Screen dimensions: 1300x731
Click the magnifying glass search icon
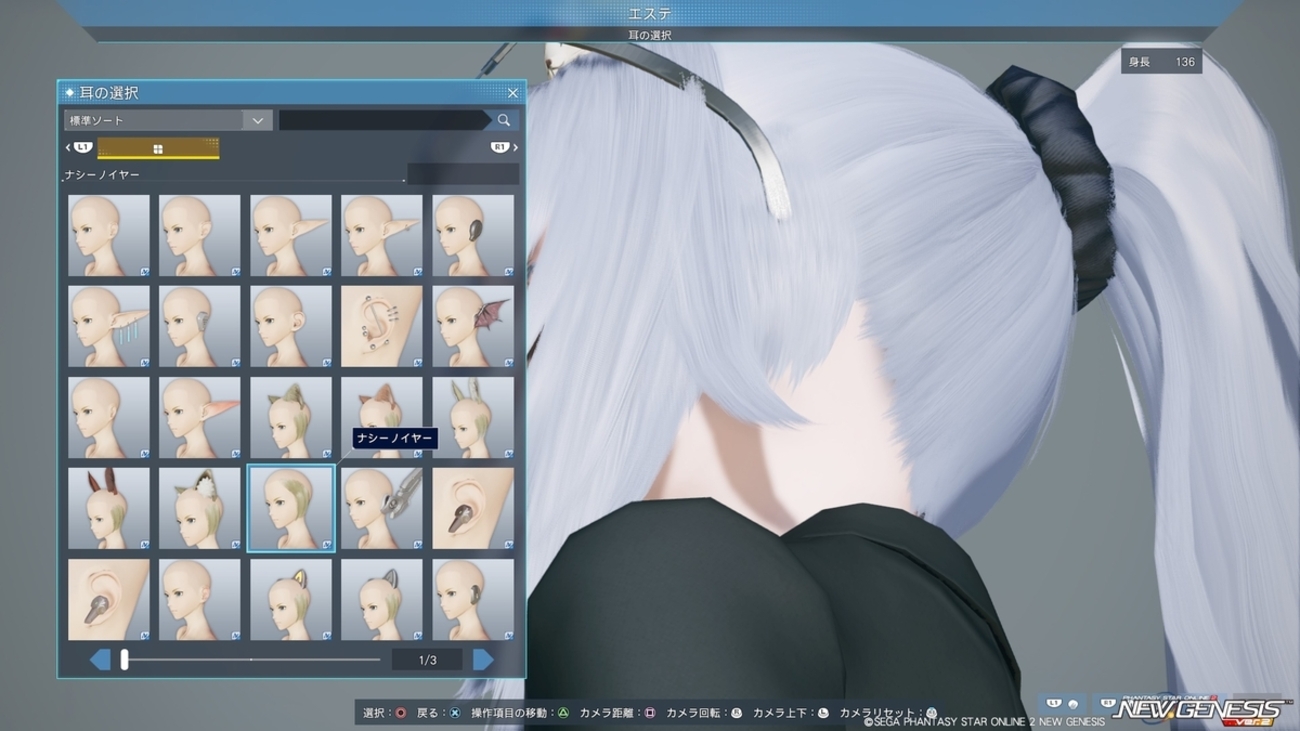pos(504,120)
